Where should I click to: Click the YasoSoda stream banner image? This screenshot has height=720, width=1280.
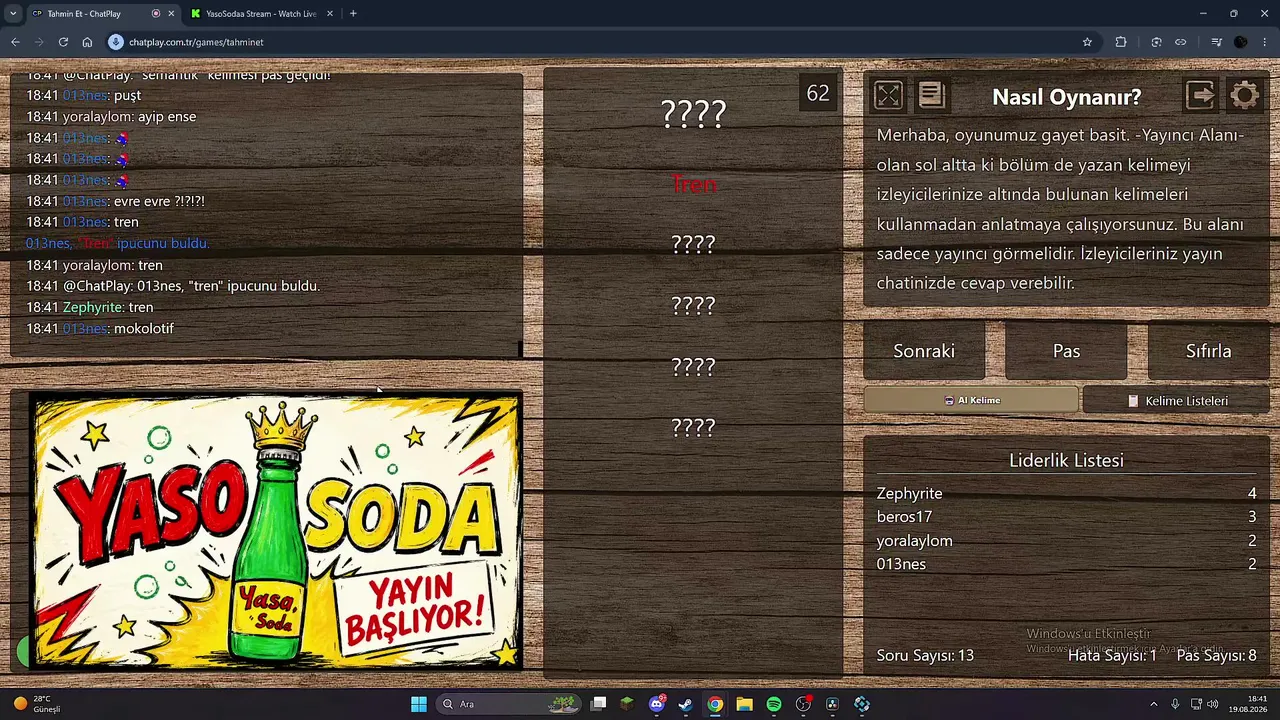275,530
